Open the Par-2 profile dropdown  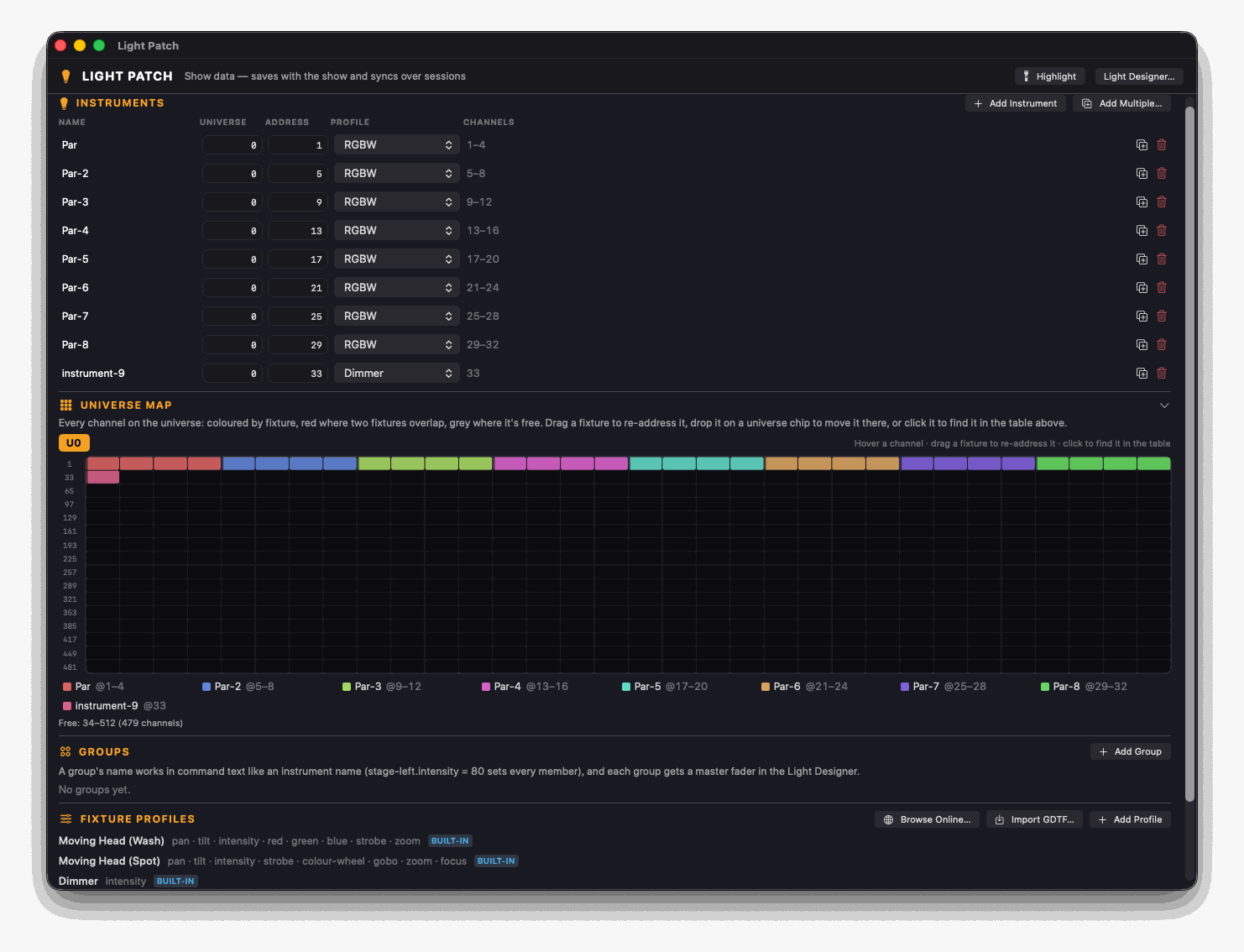click(397, 174)
